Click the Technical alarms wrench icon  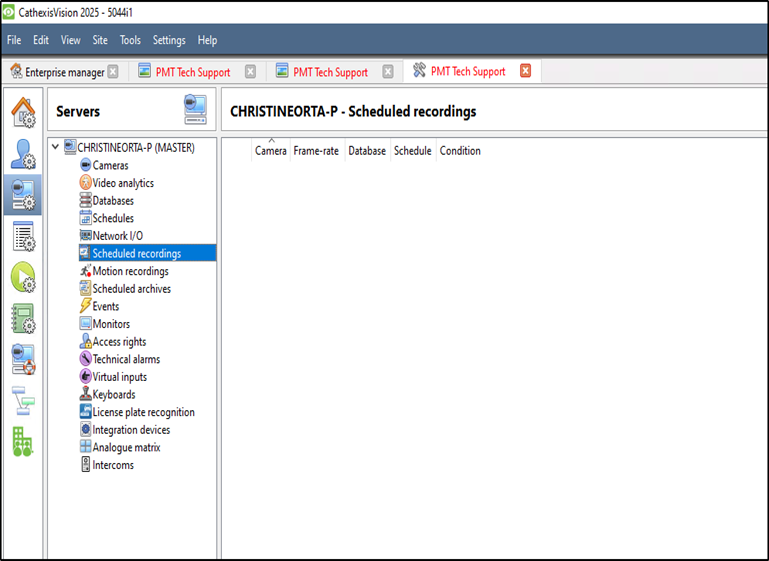pos(85,359)
